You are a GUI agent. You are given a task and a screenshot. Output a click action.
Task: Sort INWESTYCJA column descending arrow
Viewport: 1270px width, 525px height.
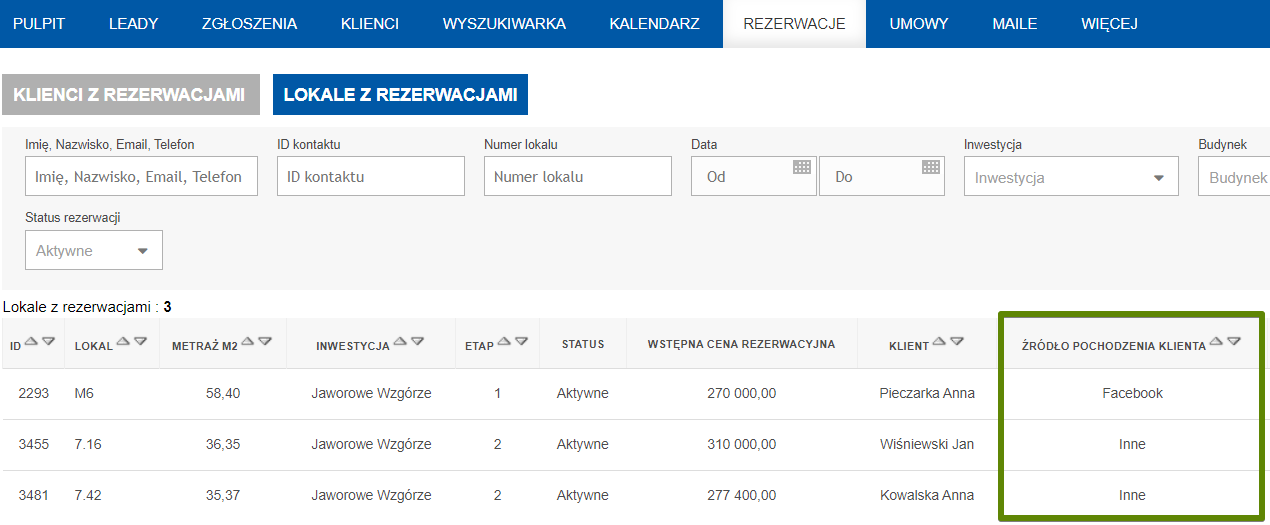[x=417, y=342]
